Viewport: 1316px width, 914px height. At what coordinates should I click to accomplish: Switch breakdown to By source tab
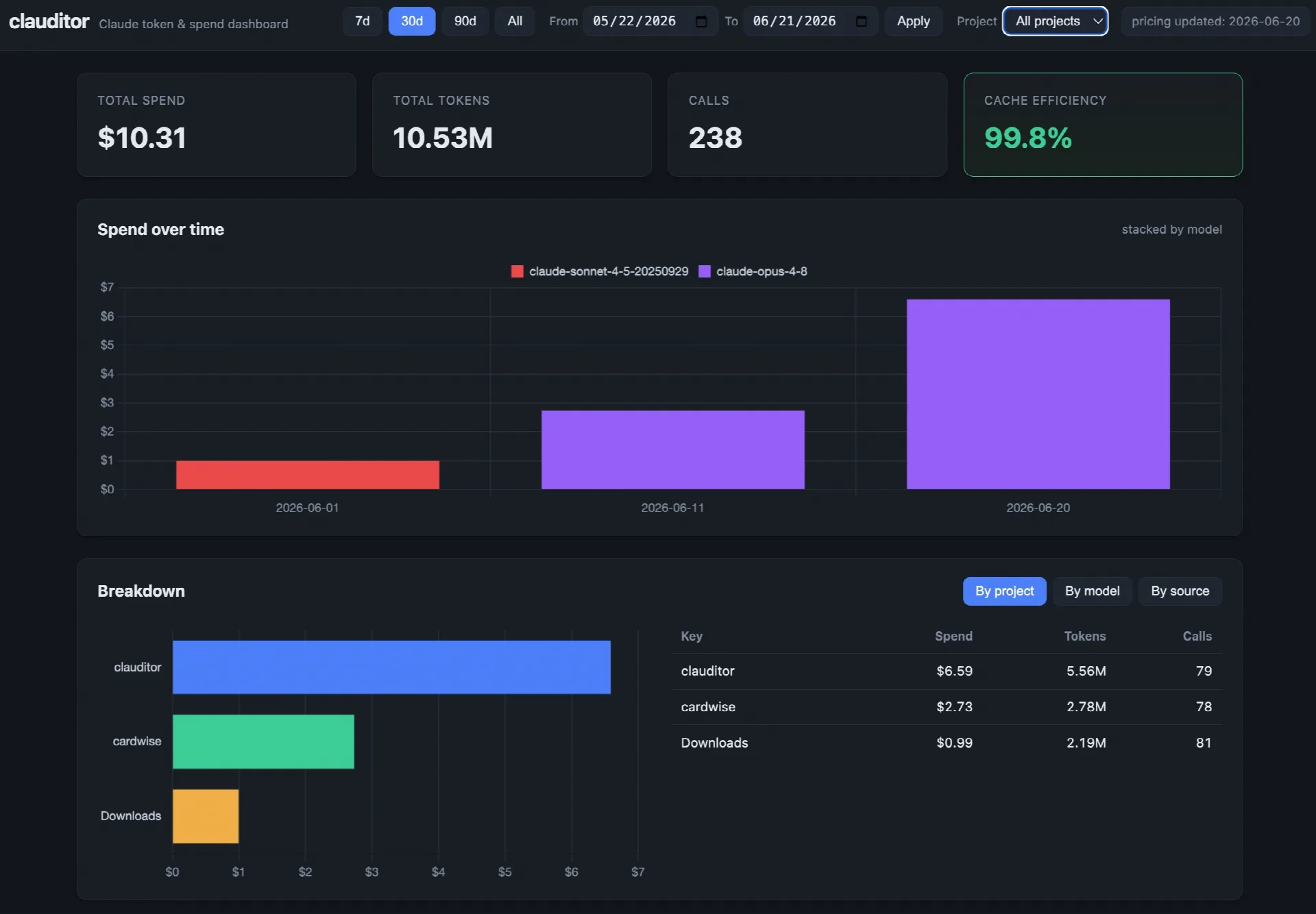[1180, 591]
